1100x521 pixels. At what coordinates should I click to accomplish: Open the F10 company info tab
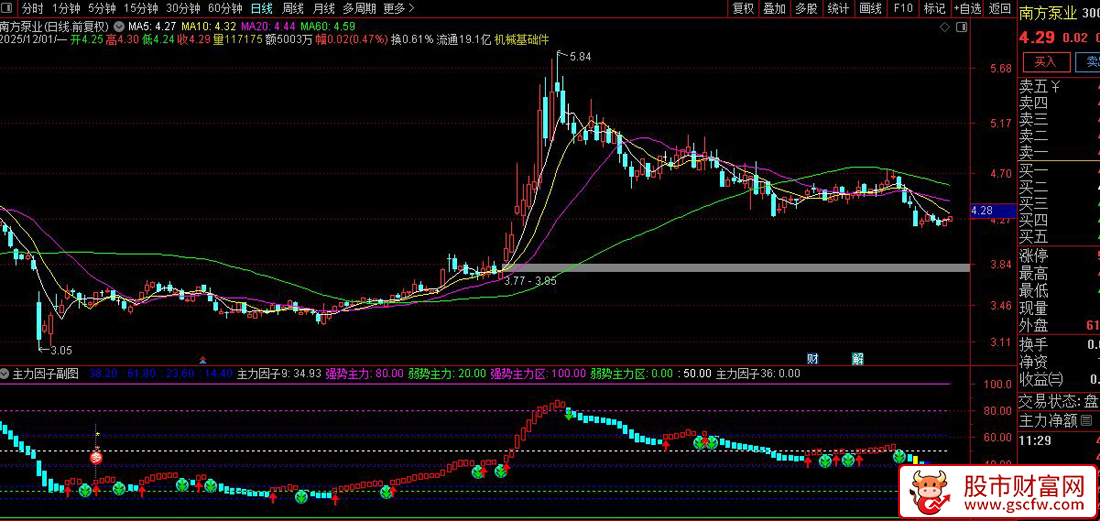click(x=903, y=8)
